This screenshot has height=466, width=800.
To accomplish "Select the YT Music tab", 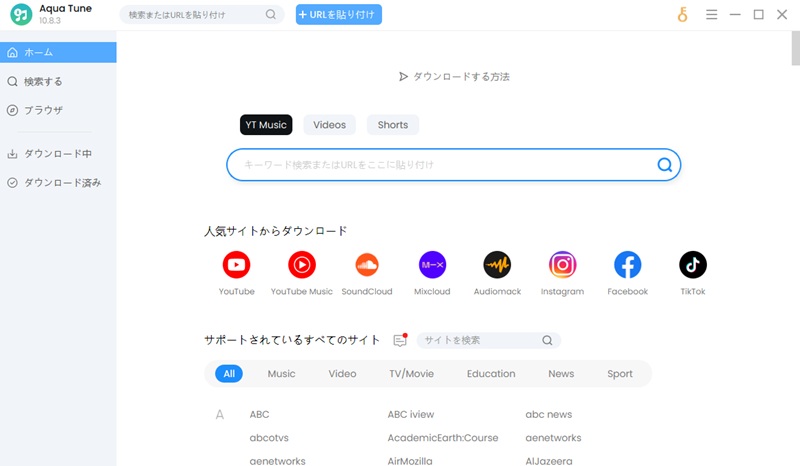I will (x=266, y=125).
